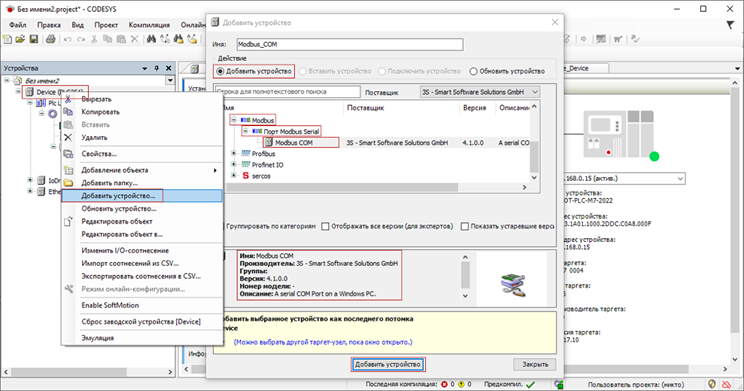Click the device list horizontal scrollbar
This screenshot has width=744, height=391.
pos(378,187)
